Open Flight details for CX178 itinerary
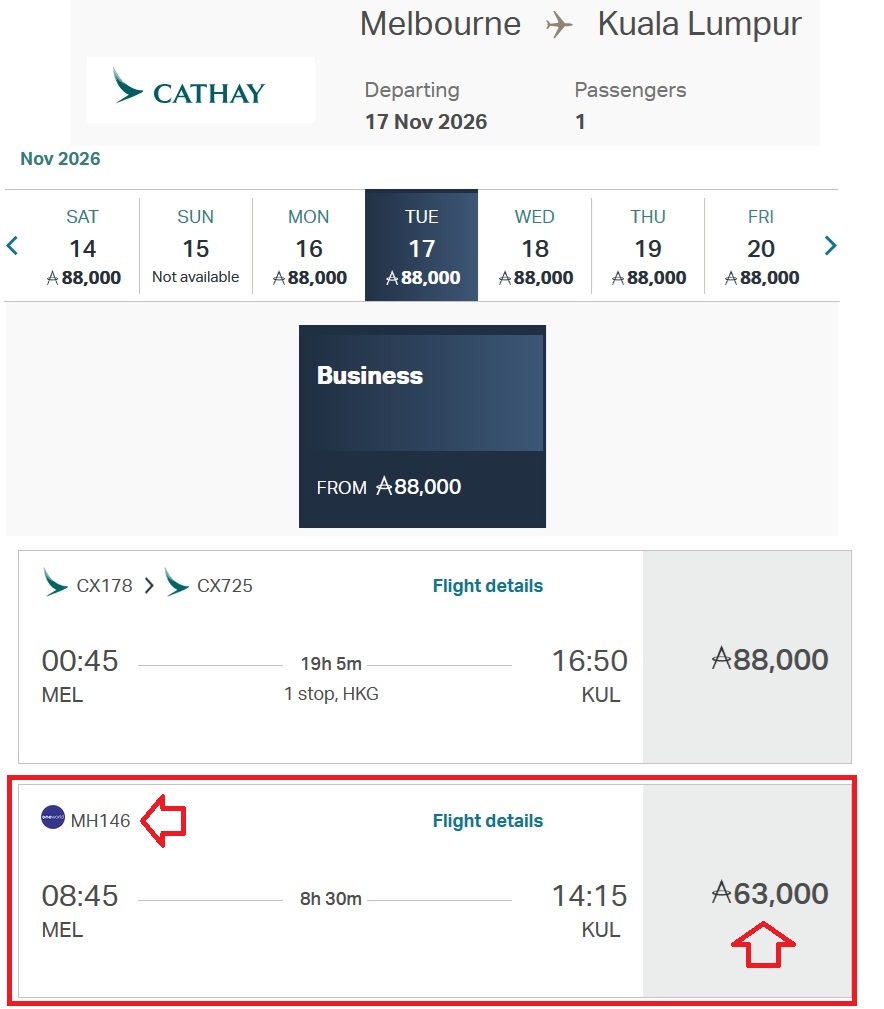The image size is (884, 1009). (488, 586)
